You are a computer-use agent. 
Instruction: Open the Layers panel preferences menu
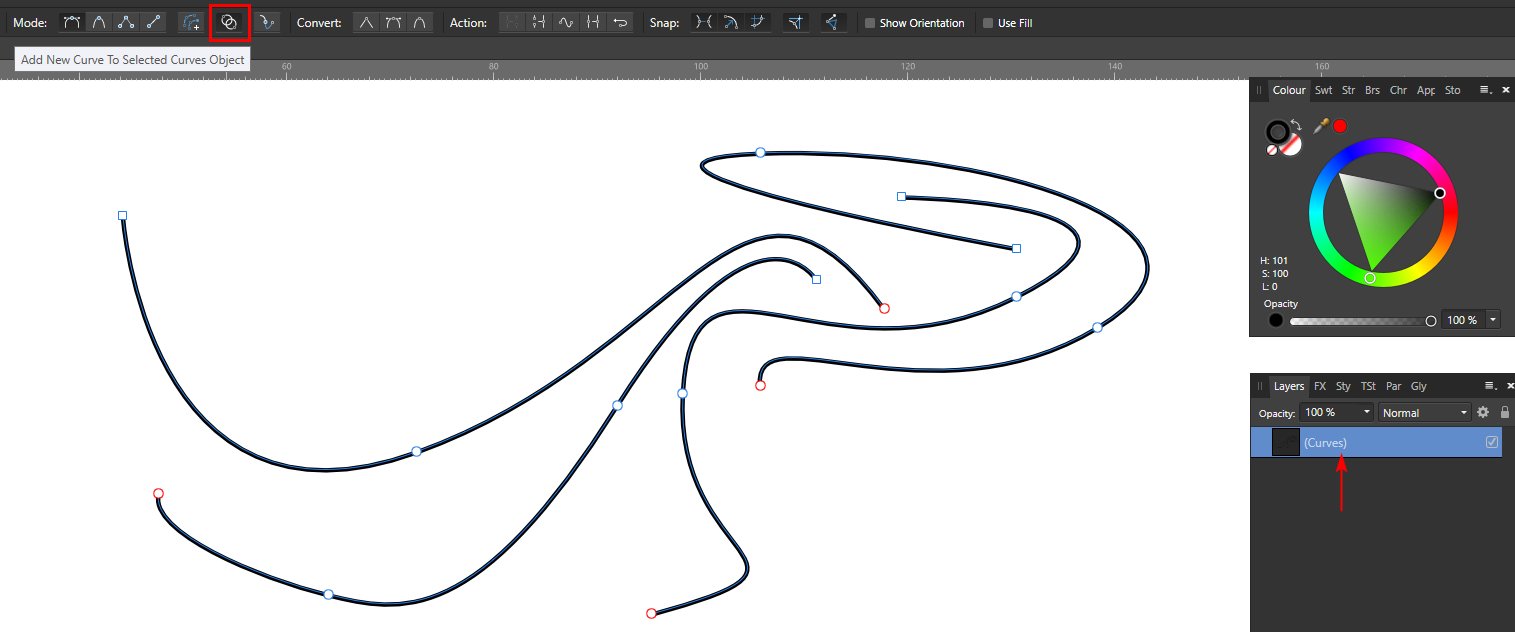tap(1489, 386)
